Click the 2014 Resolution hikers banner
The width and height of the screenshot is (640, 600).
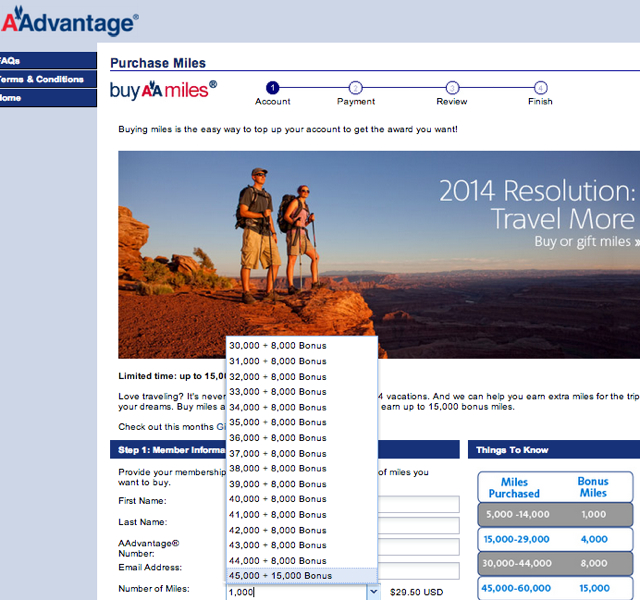coord(379,255)
